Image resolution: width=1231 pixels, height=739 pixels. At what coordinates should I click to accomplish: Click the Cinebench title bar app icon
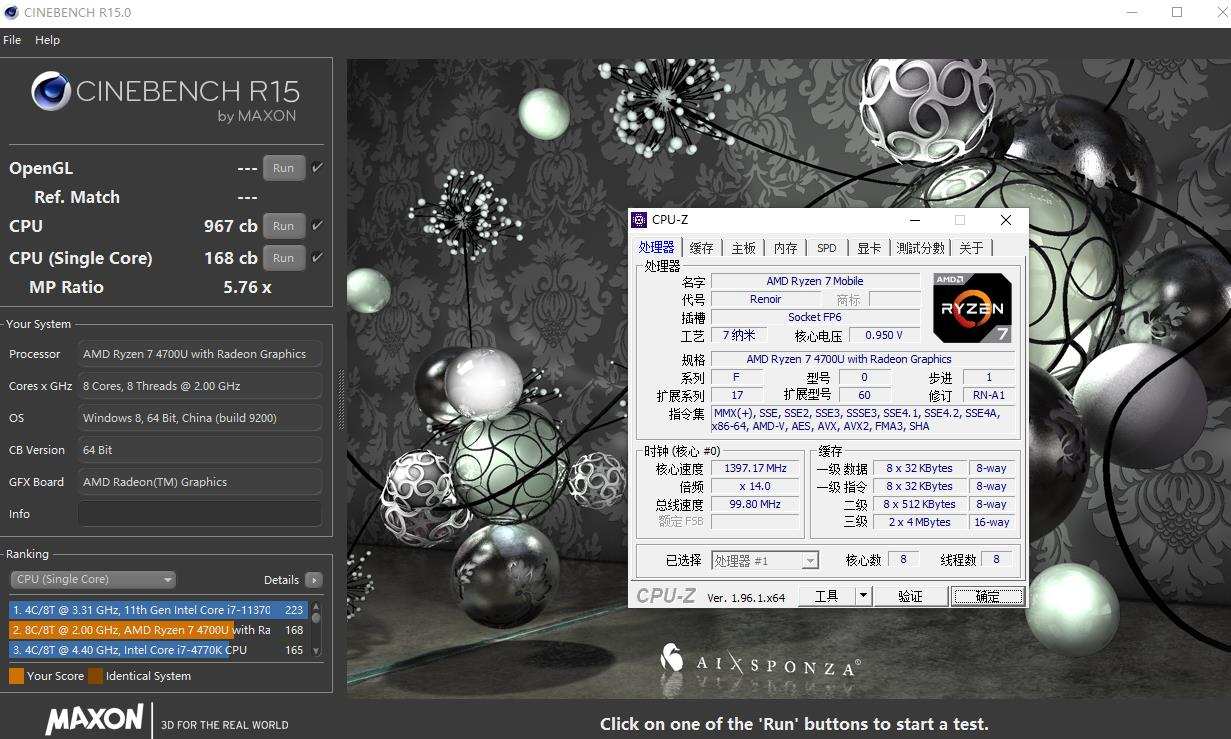click(11, 13)
